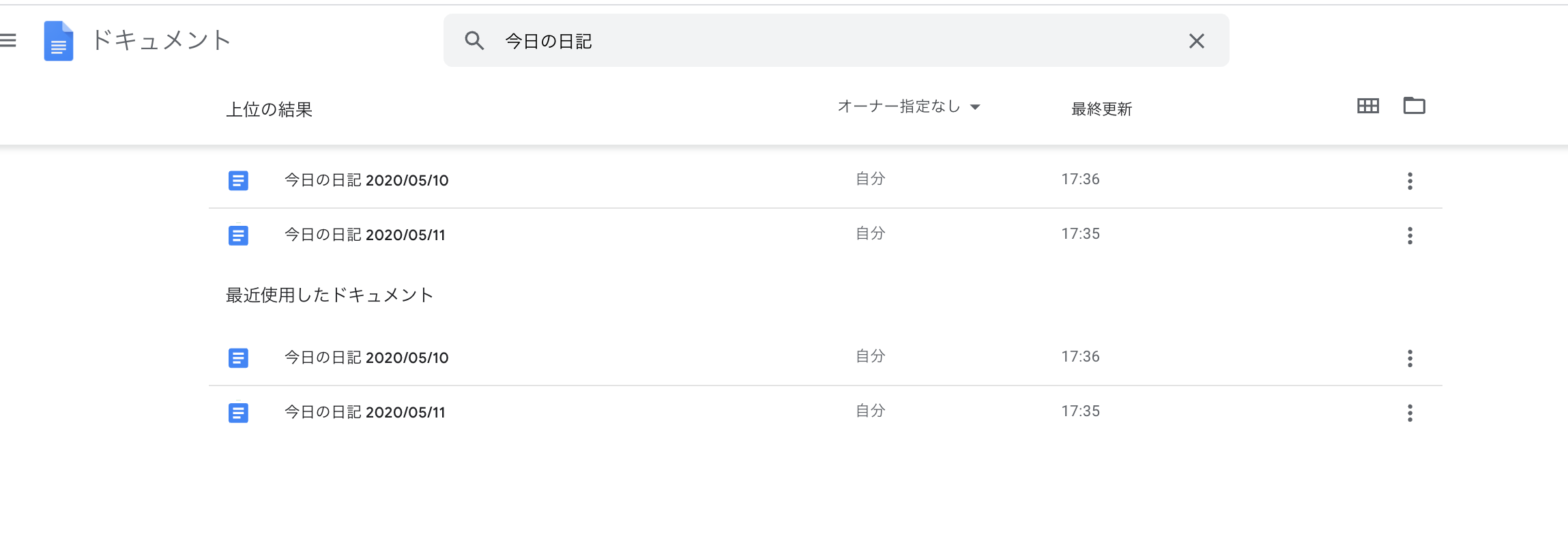Click the 最終更新 column header
Viewport: 1568px width, 554px height.
(1101, 109)
